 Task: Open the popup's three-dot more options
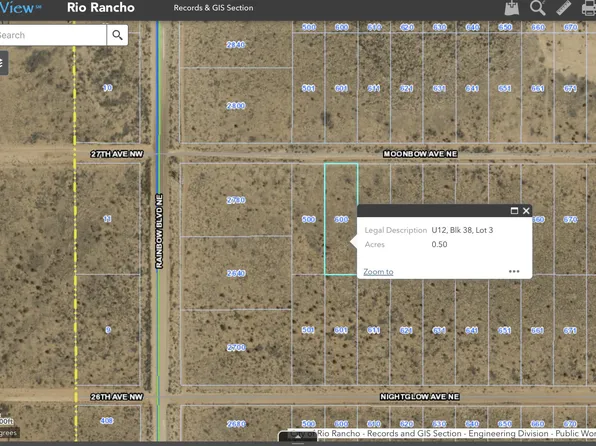[514, 271]
